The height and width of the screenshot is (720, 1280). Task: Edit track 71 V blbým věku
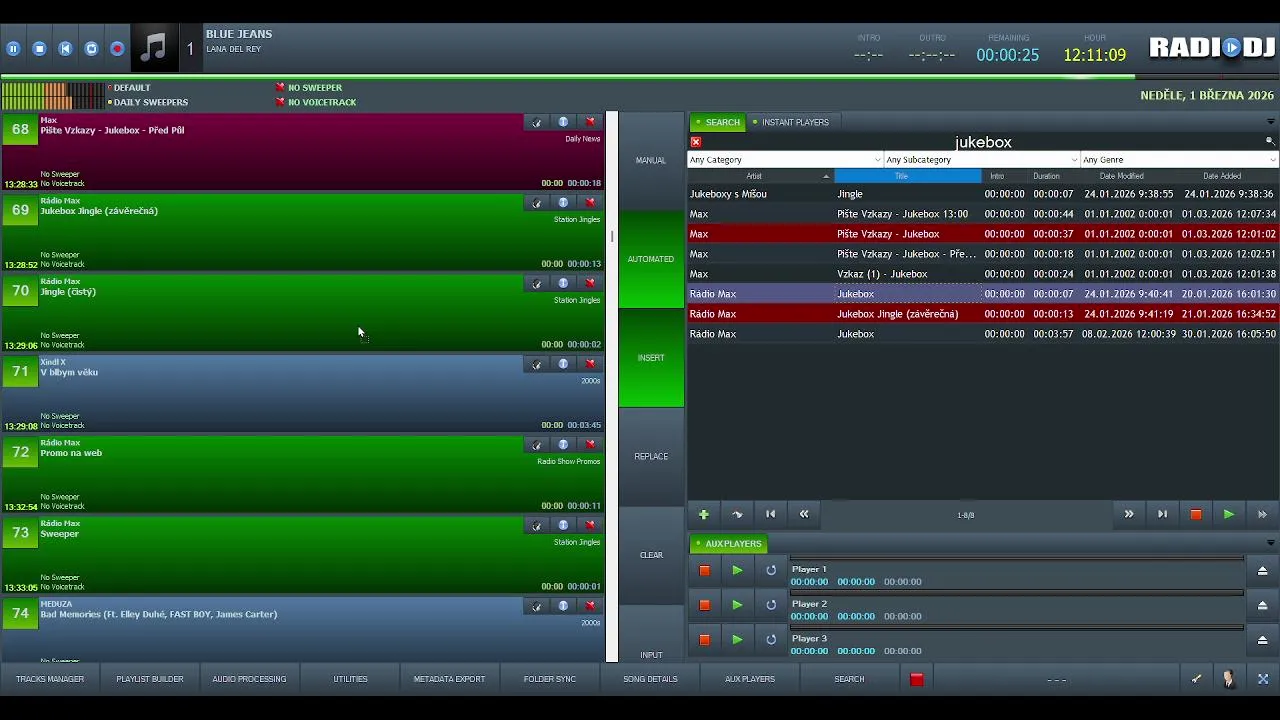click(x=537, y=364)
